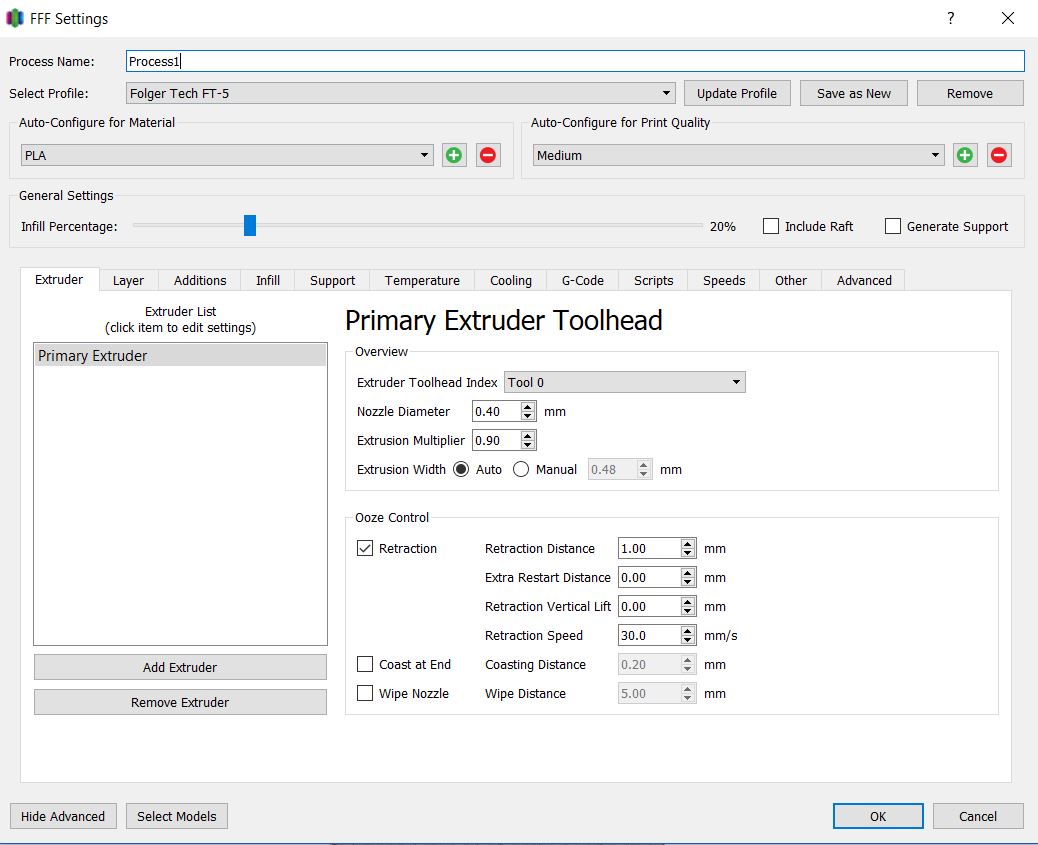Increase Retraction Speed using up arrow
Screen dimensions: 1038x845
point(688,631)
